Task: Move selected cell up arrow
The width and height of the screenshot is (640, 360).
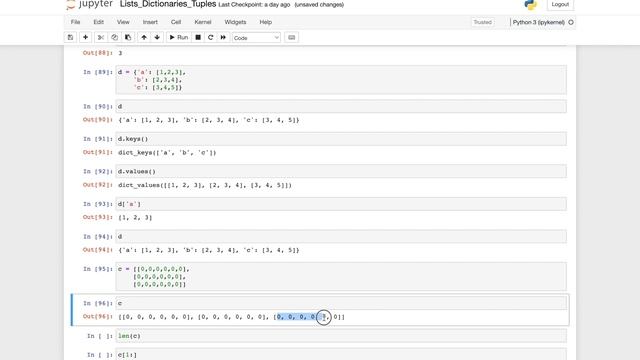Action: (144, 38)
